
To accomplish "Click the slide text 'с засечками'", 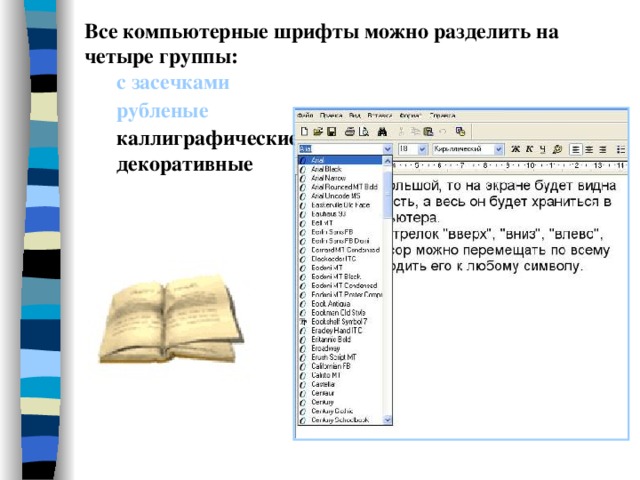I will click(x=173, y=83).
